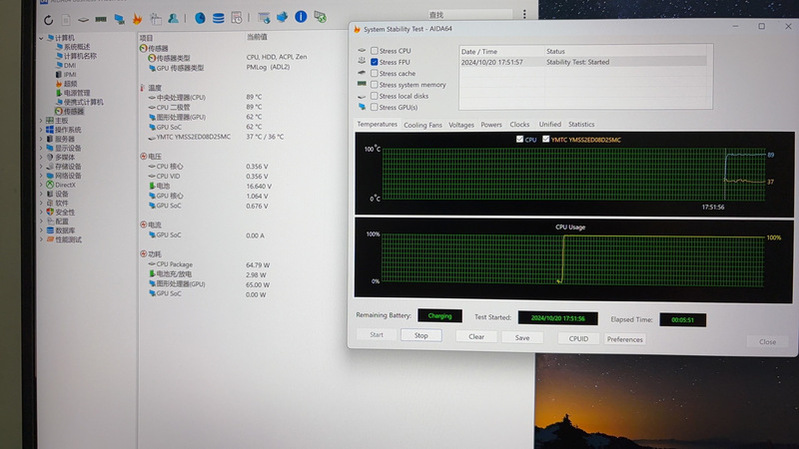
Task: Enable the Stress GPU(s) checkbox
Action: 374,107
